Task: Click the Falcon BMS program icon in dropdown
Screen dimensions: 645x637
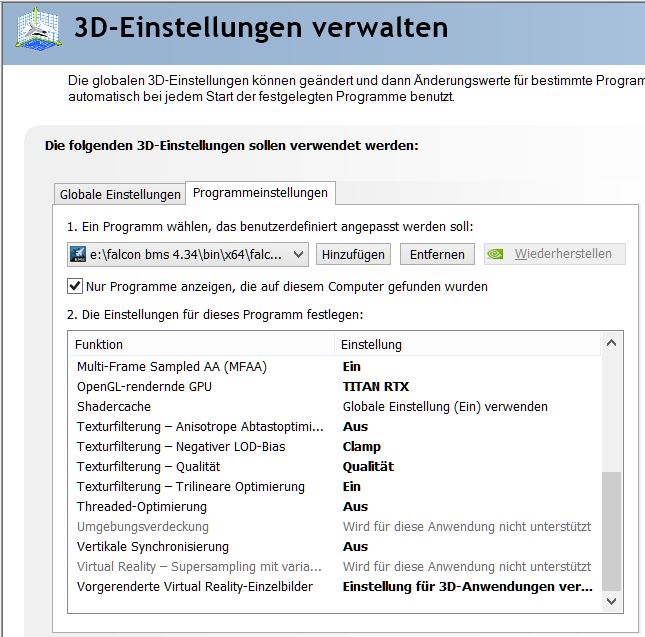Action: pos(78,254)
